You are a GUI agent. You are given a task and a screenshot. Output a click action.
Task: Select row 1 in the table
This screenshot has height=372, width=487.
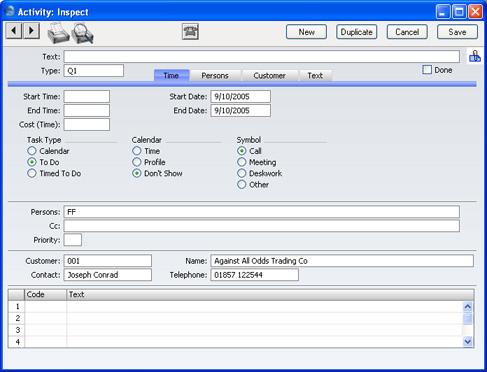point(235,307)
